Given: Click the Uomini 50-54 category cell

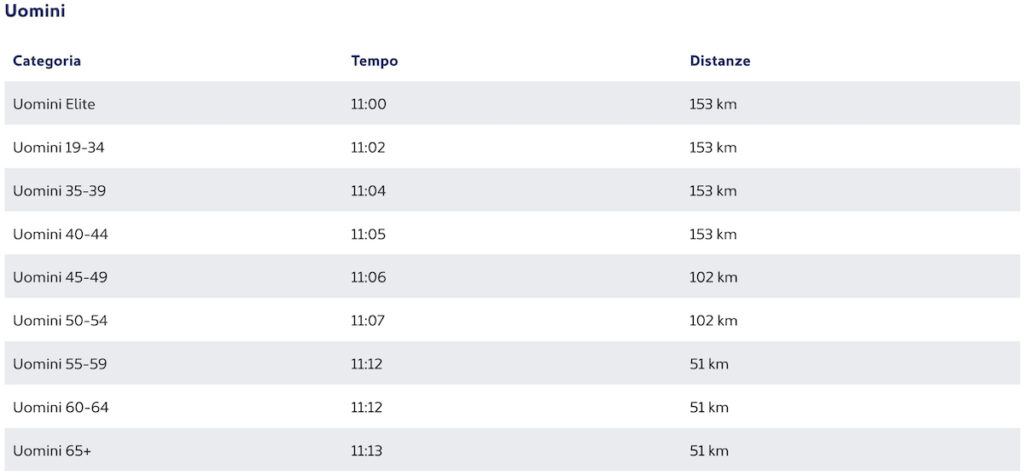Looking at the screenshot, I should click(59, 321).
